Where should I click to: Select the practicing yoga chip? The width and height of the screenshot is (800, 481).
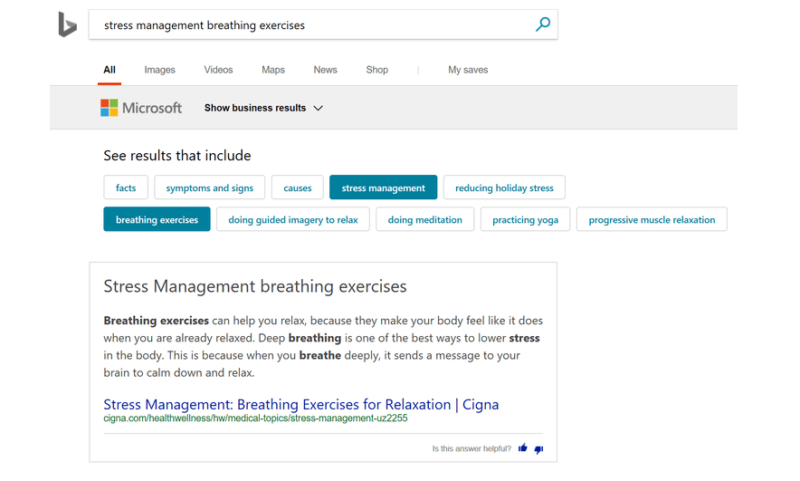click(x=525, y=220)
